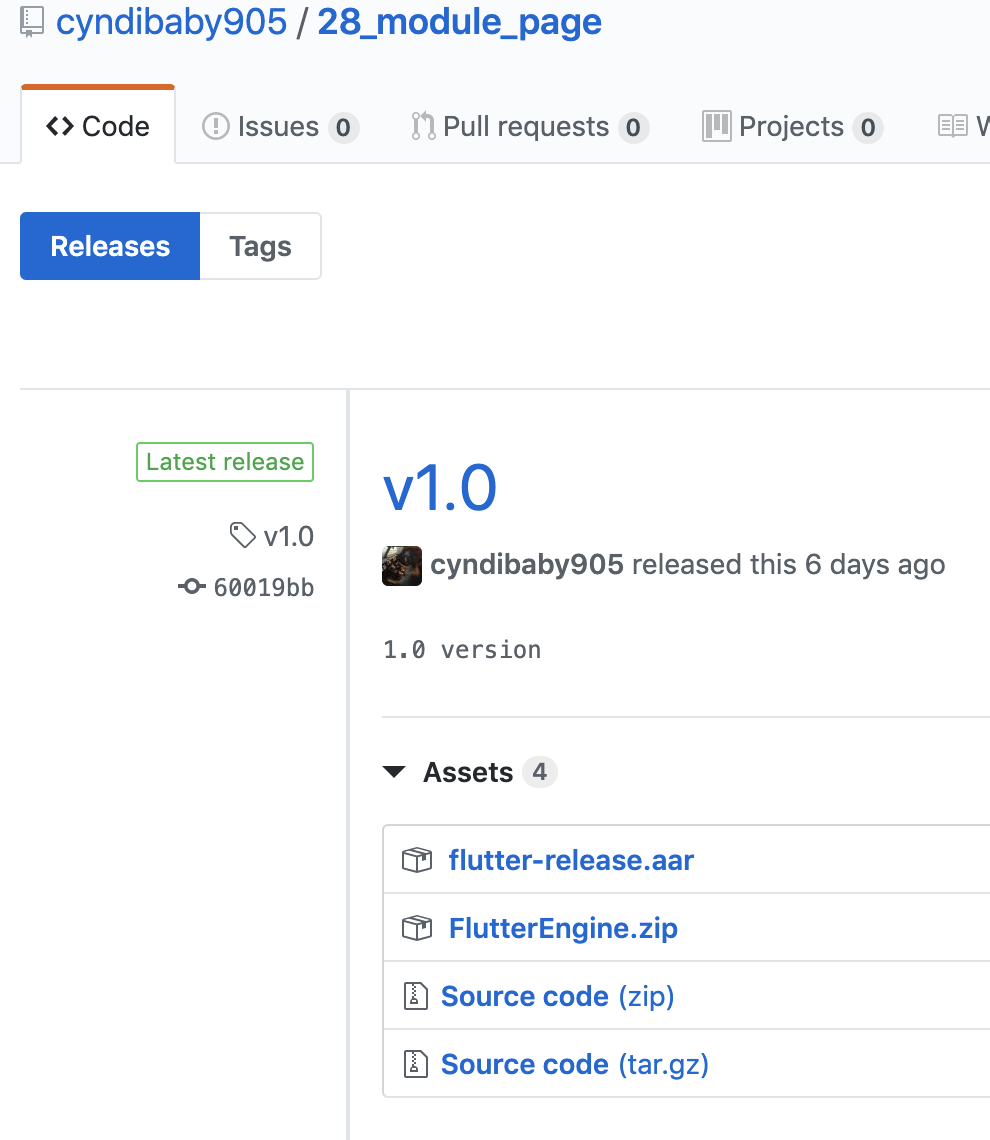990x1140 pixels.
Task: Click the package icon beside FlutterEngine.zip
Action: click(x=416, y=928)
